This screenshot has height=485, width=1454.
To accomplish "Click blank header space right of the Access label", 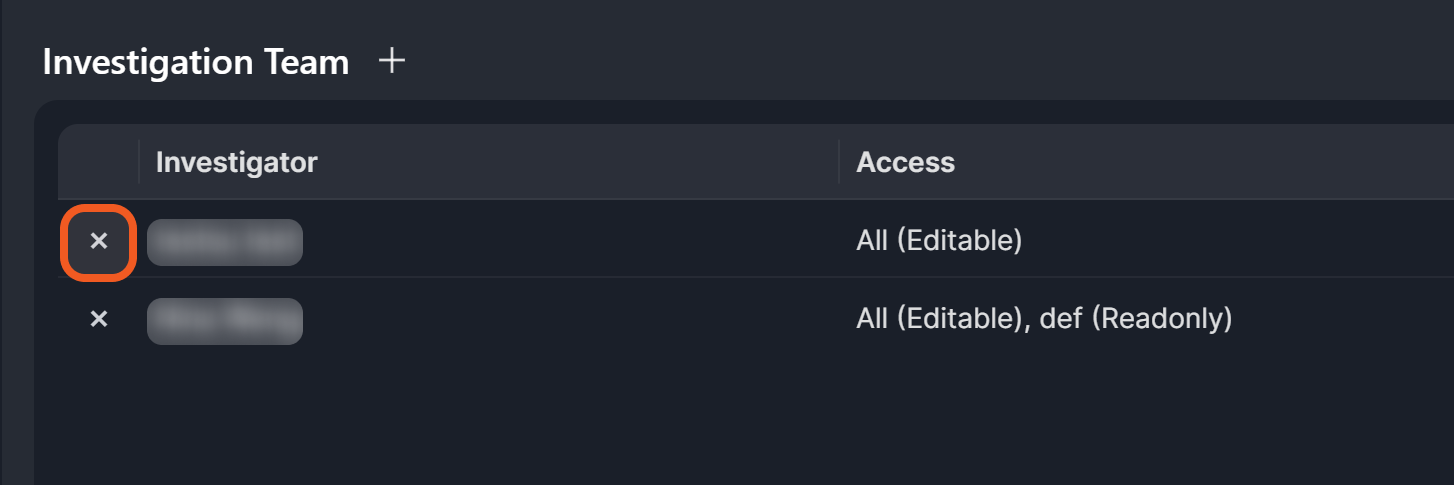I will [x=1200, y=162].
